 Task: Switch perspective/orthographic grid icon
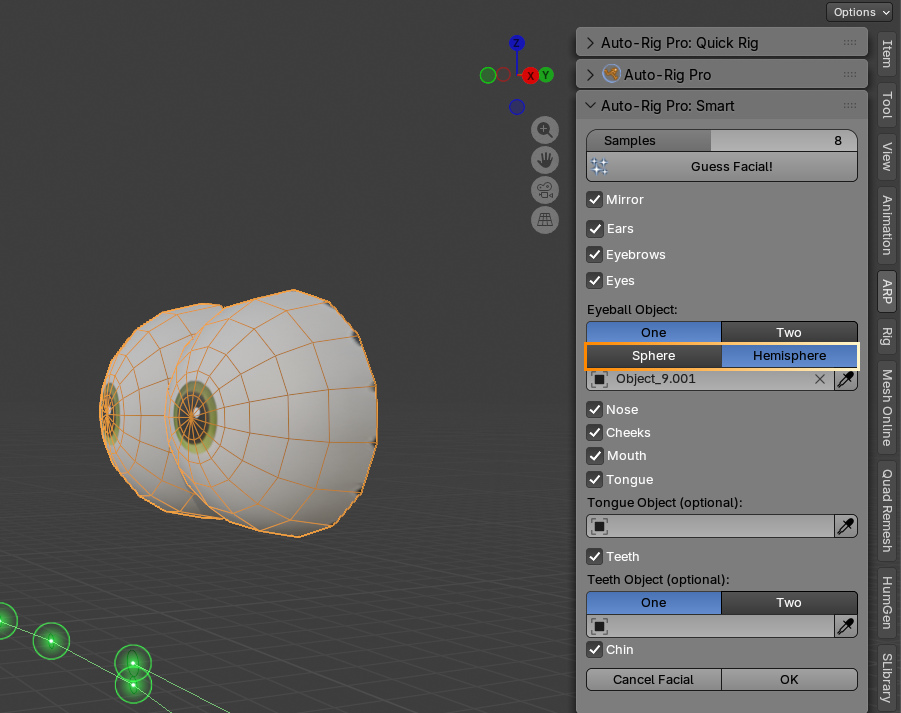tap(545, 219)
